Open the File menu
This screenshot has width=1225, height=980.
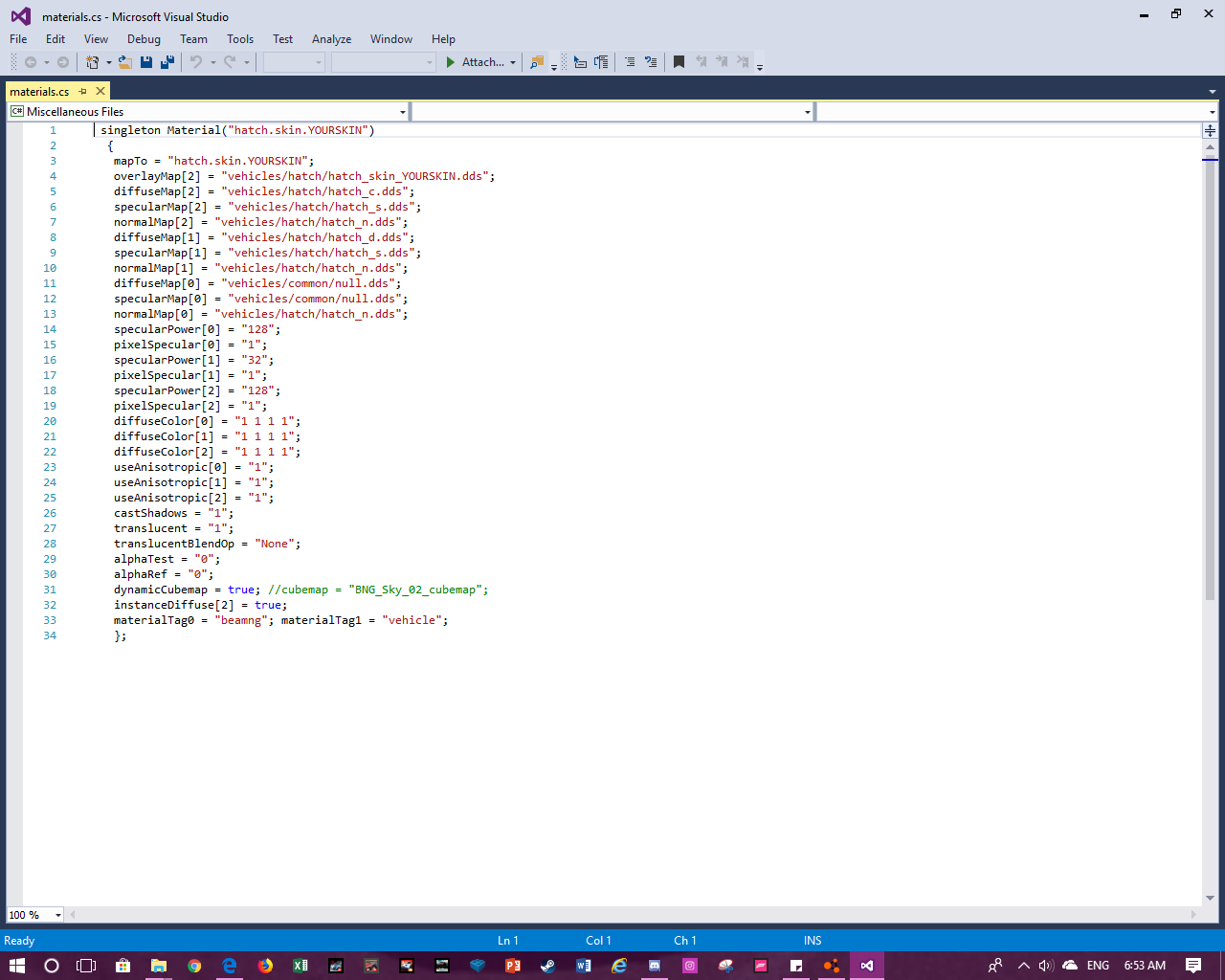[x=18, y=39]
